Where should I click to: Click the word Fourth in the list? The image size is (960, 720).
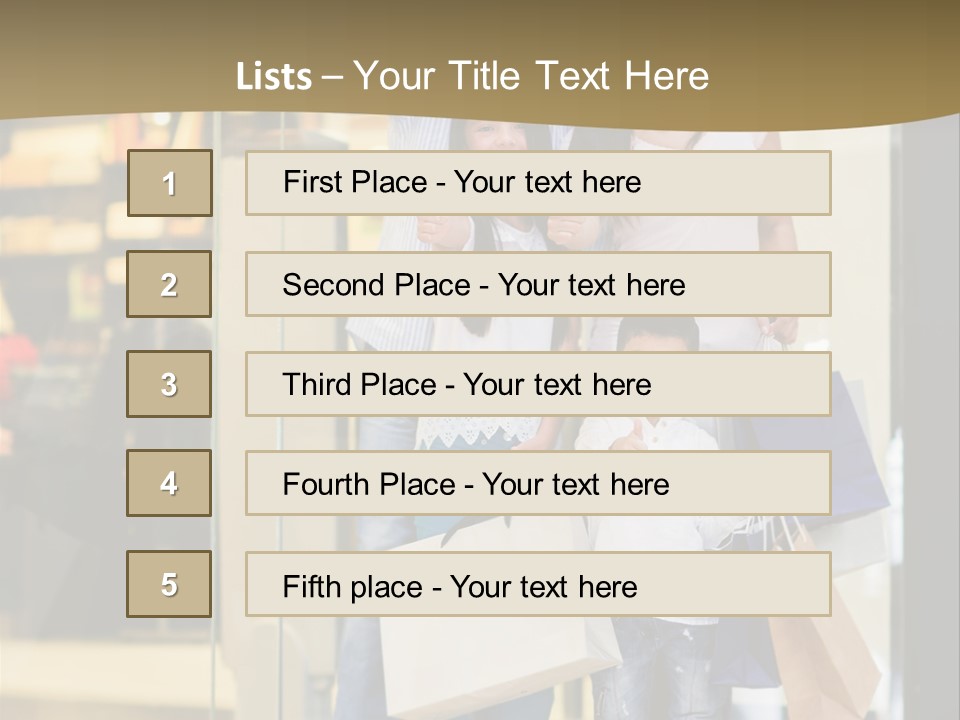click(x=325, y=484)
